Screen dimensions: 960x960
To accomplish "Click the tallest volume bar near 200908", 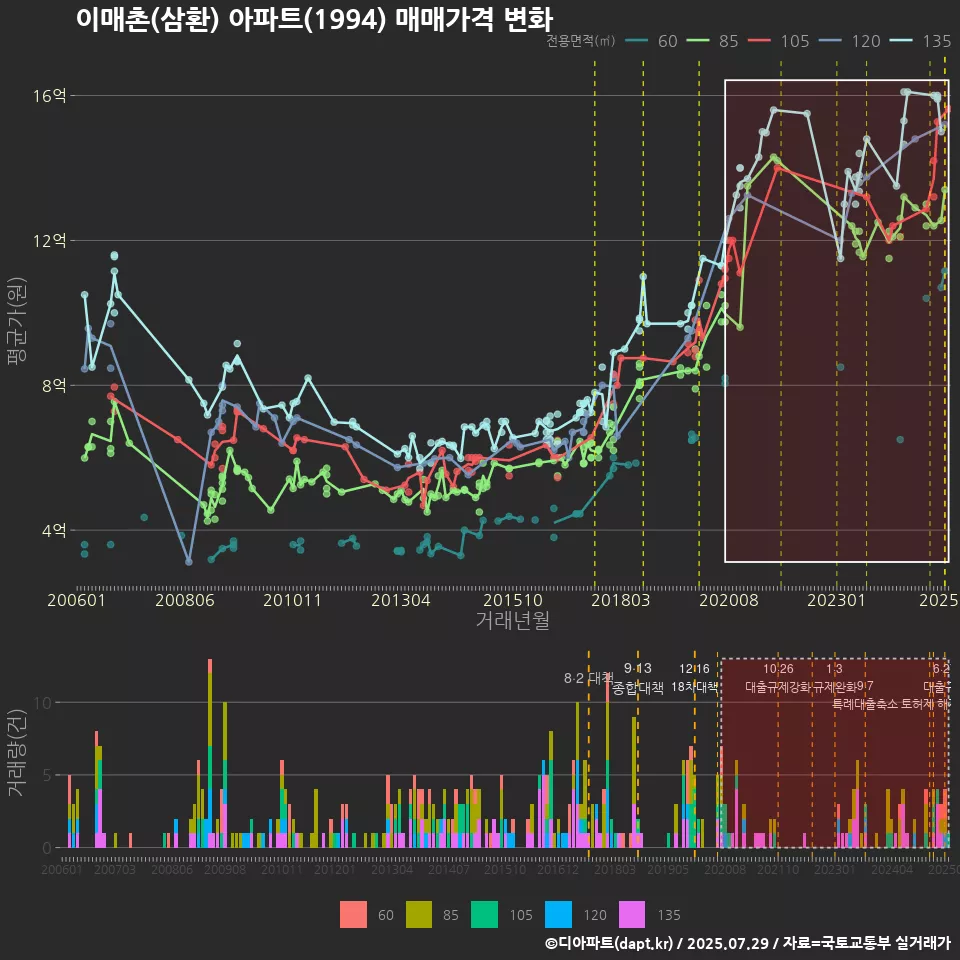I will coord(210,753).
